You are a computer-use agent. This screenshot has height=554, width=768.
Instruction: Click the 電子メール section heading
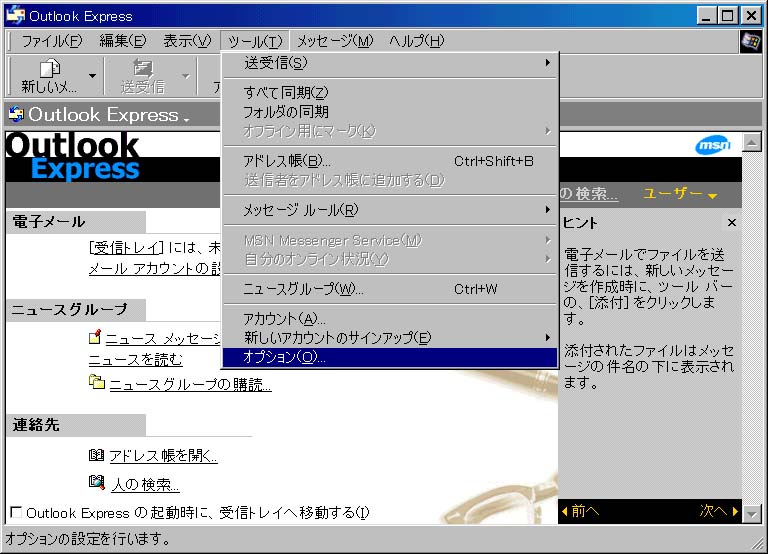[49, 222]
